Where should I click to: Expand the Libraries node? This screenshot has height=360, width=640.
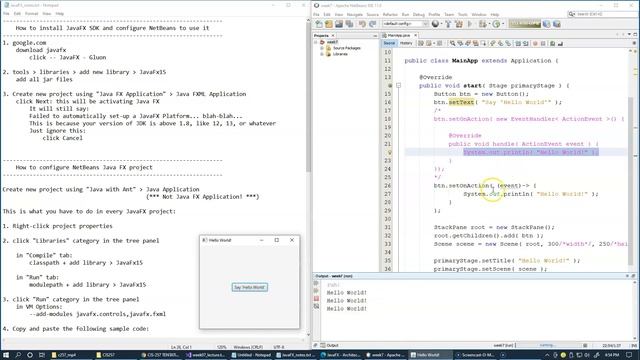[322, 54]
